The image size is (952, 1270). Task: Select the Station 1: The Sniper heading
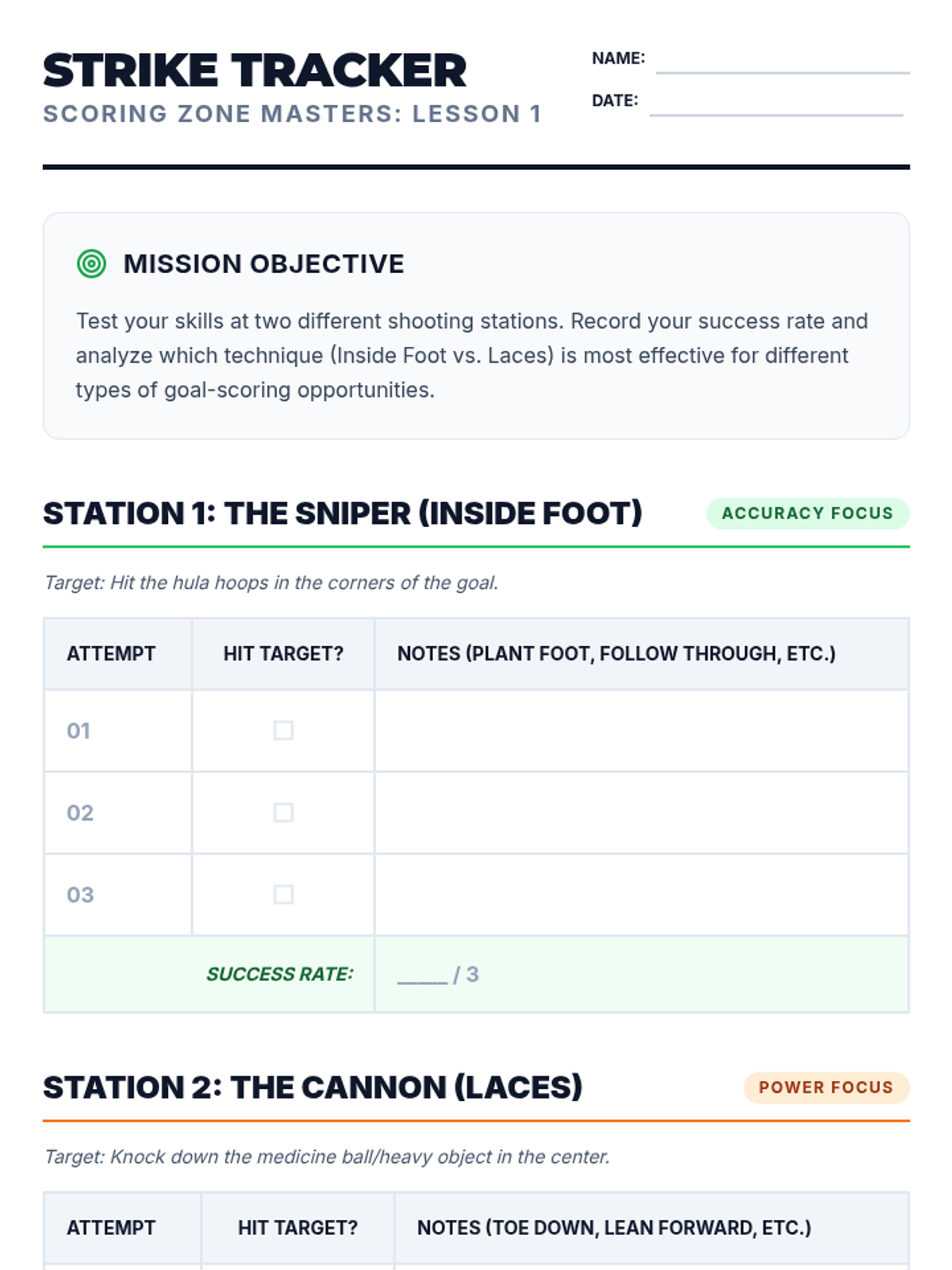click(x=342, y=514)
